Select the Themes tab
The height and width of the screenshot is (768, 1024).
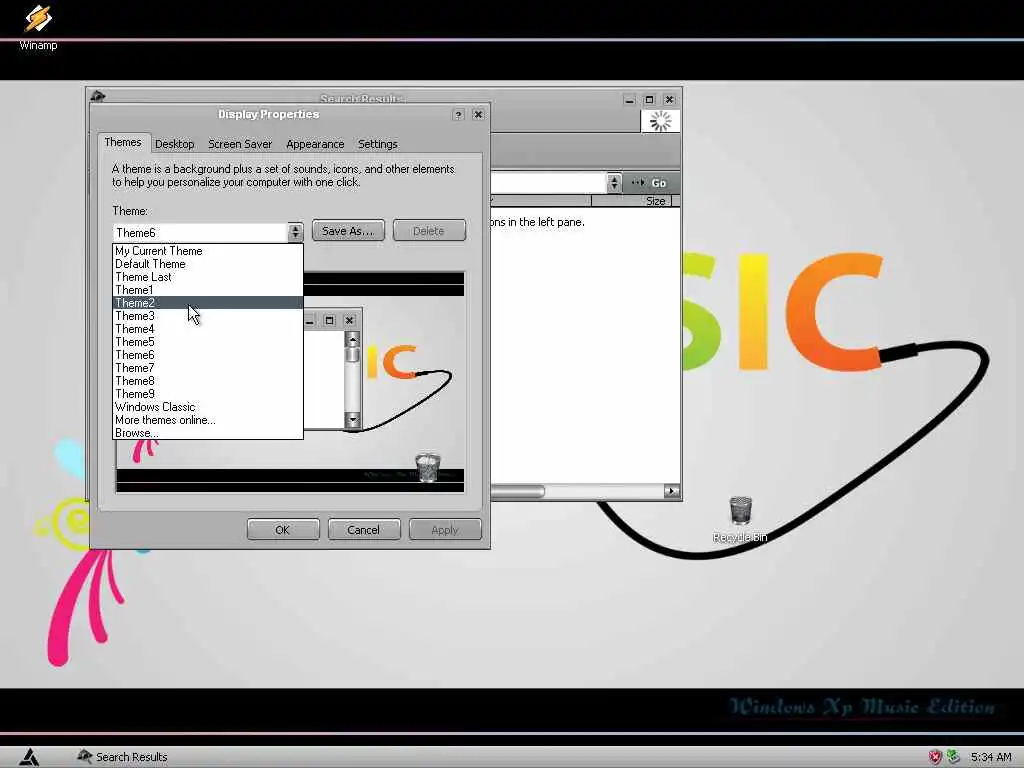point(123,142)
